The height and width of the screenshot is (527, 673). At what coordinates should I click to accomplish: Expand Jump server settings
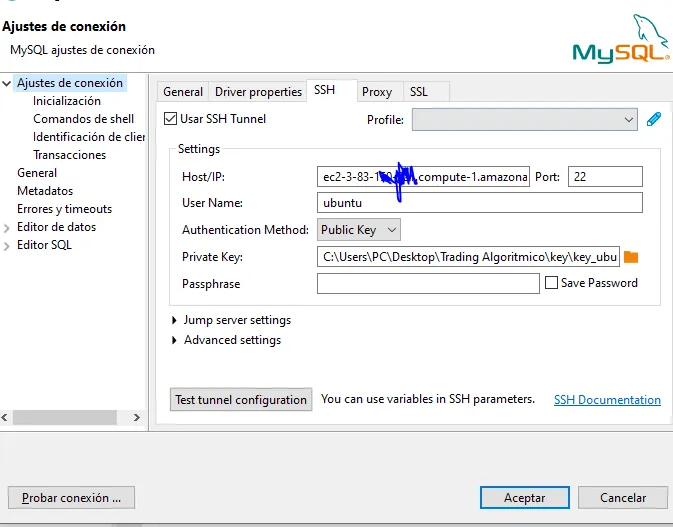(x=174, y=320)
